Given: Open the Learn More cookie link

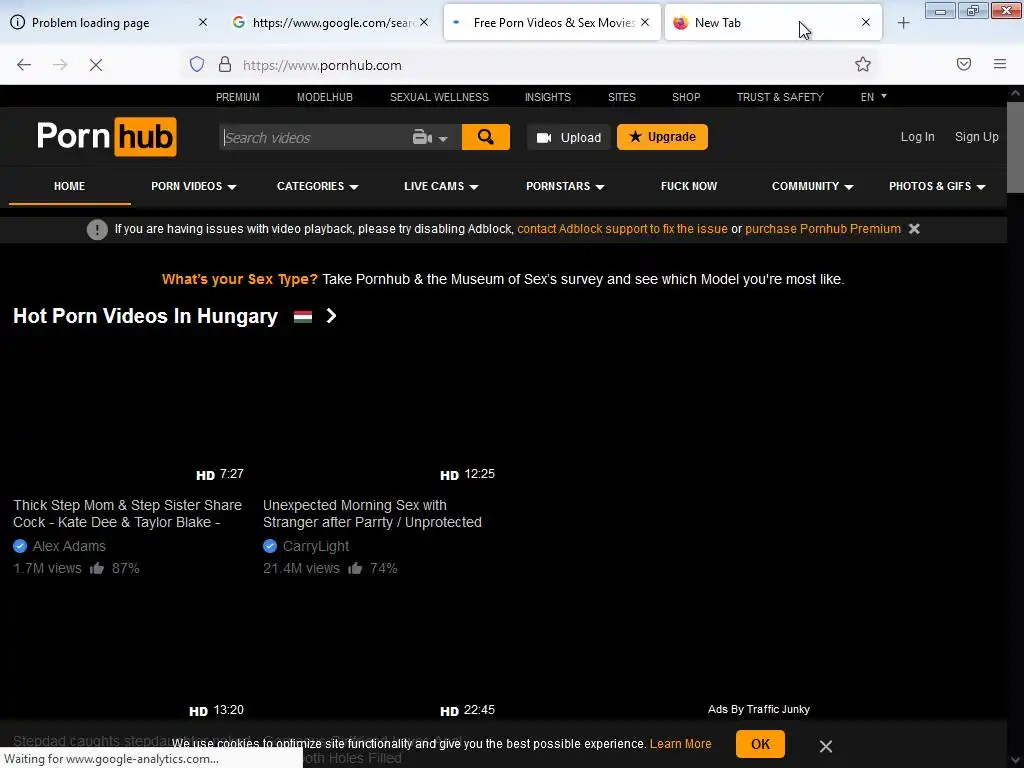Looking at the screenshot, I should tap(680, 744).
